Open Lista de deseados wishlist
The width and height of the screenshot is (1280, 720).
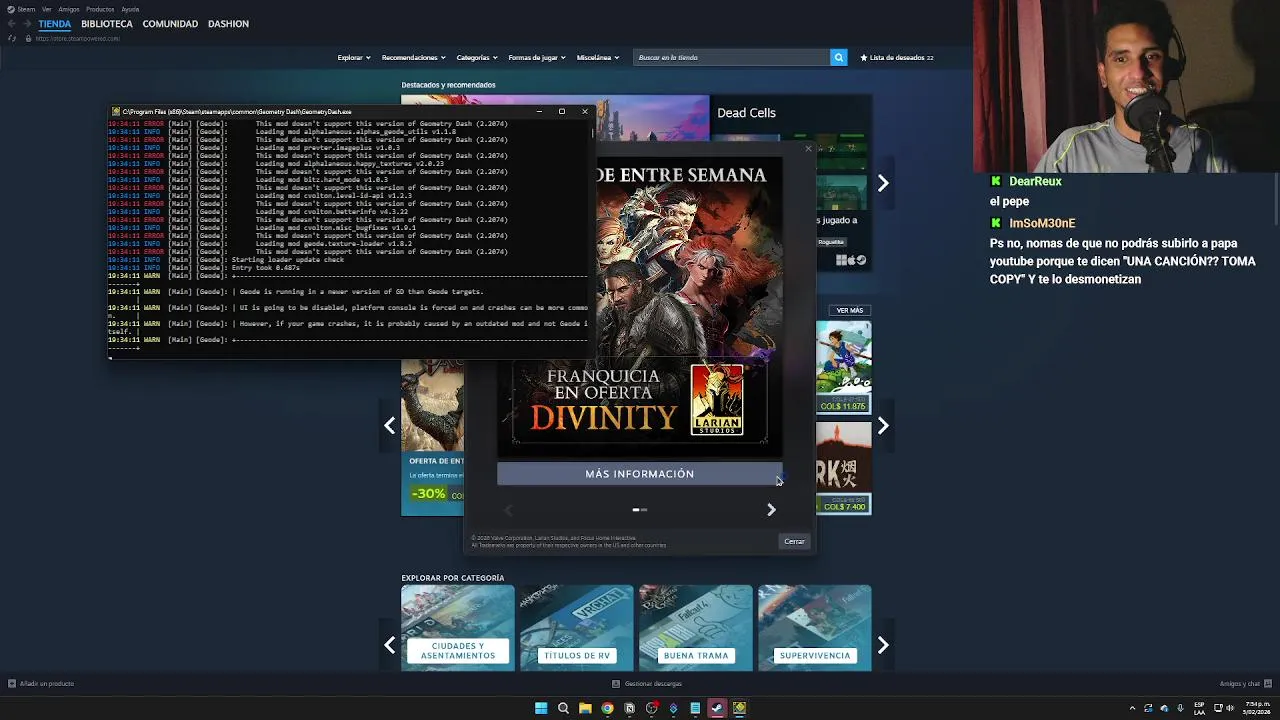point(897,57)
